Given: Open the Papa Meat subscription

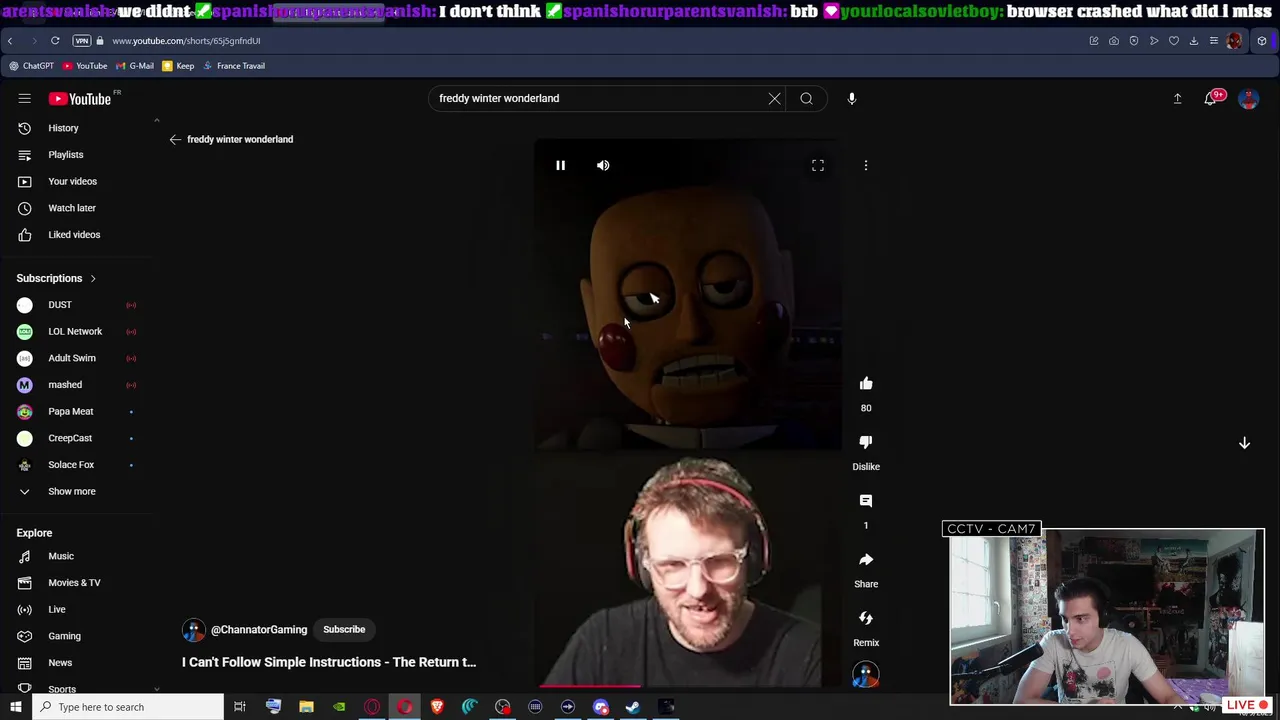Looking at the screenshot, I should click(x=70, y=411).
